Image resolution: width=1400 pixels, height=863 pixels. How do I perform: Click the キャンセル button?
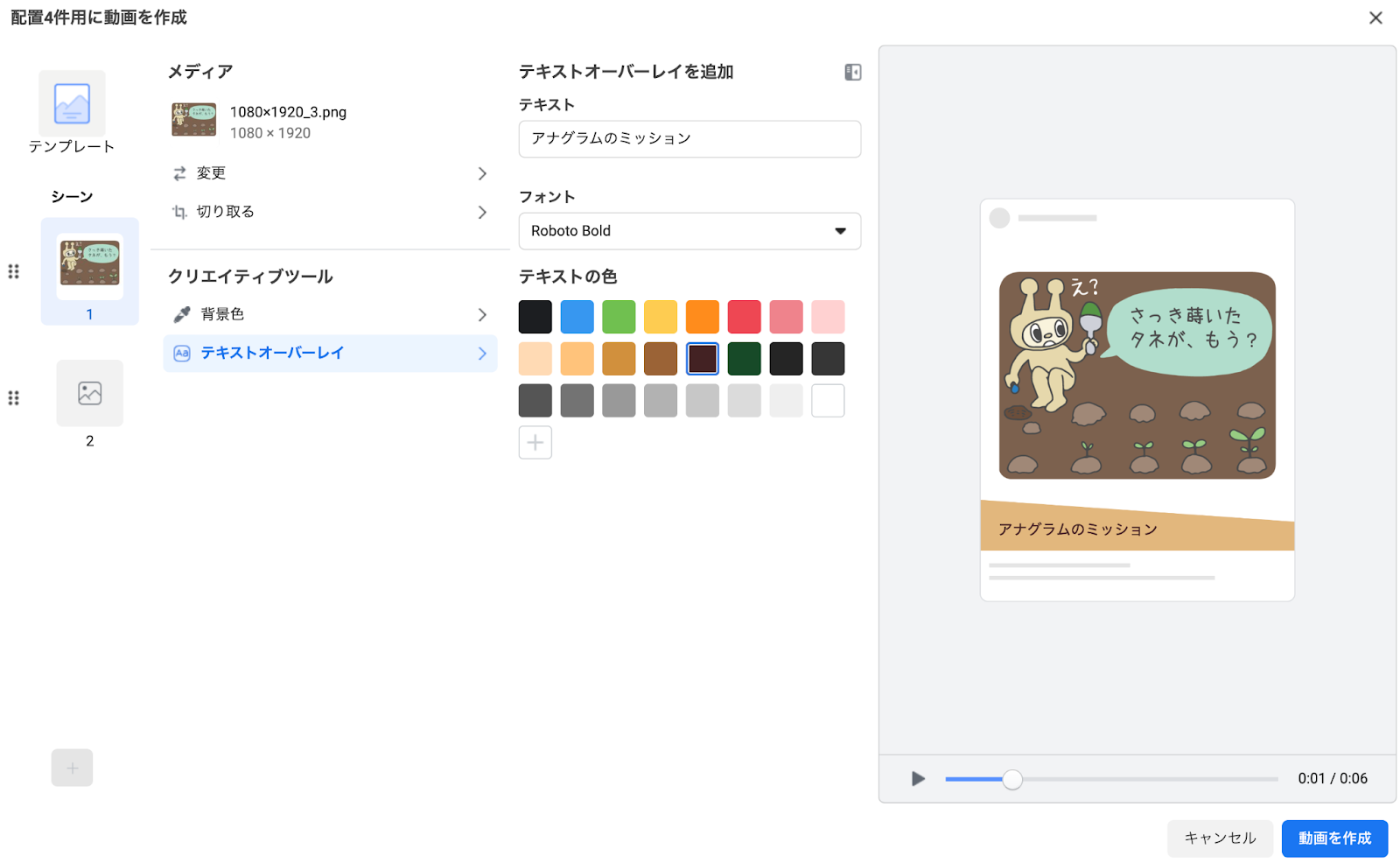click(x=1220, y=838)
